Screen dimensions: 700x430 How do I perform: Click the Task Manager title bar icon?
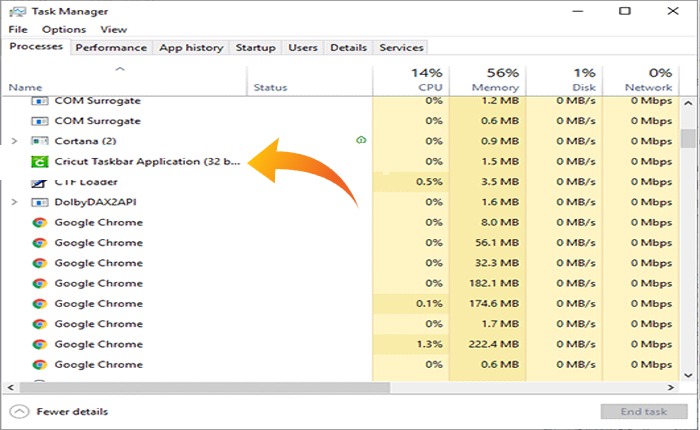(15, 12)
